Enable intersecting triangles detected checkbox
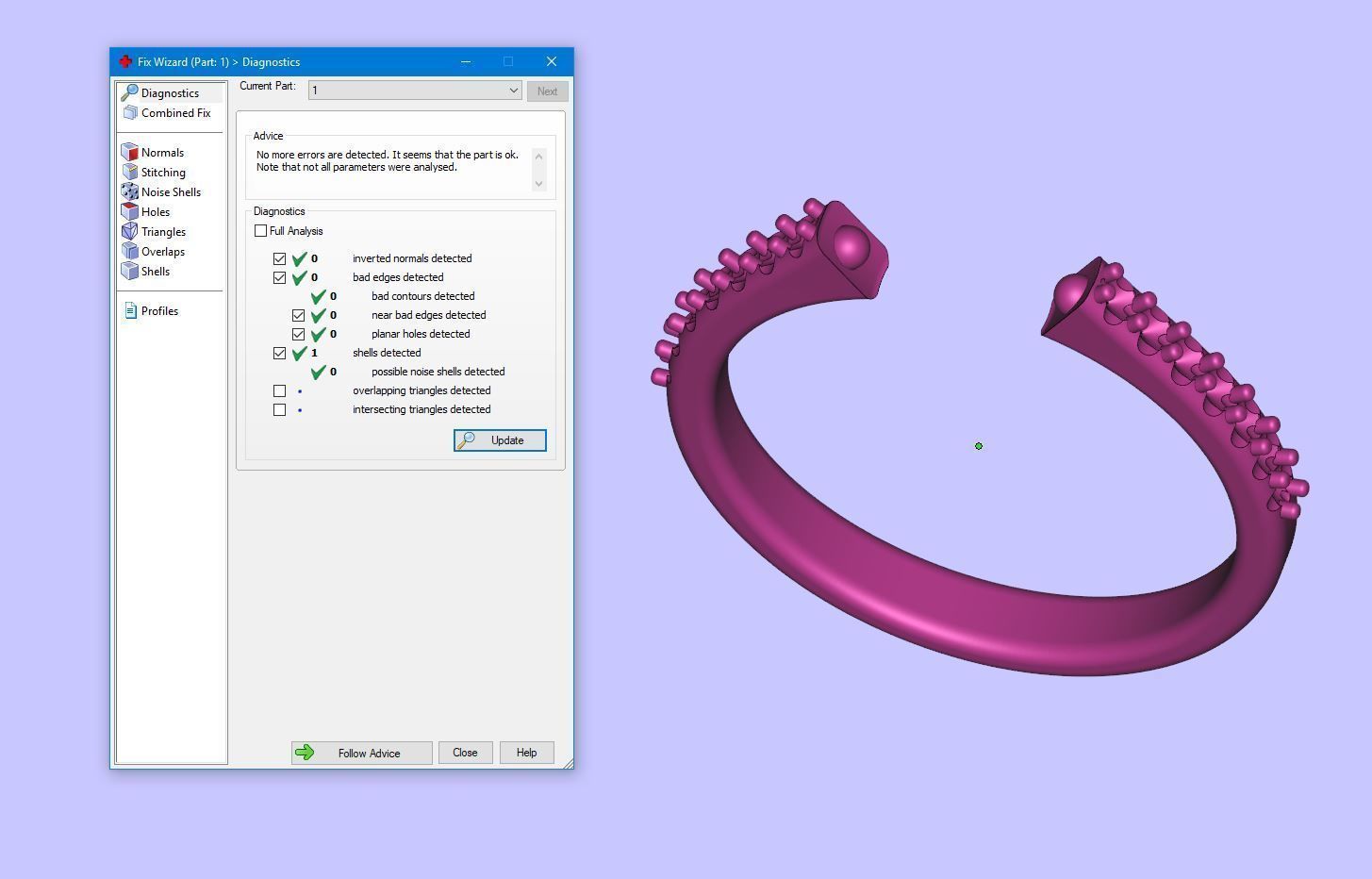The height and width of the screenshot is (879, 1372). coord(279,409)
